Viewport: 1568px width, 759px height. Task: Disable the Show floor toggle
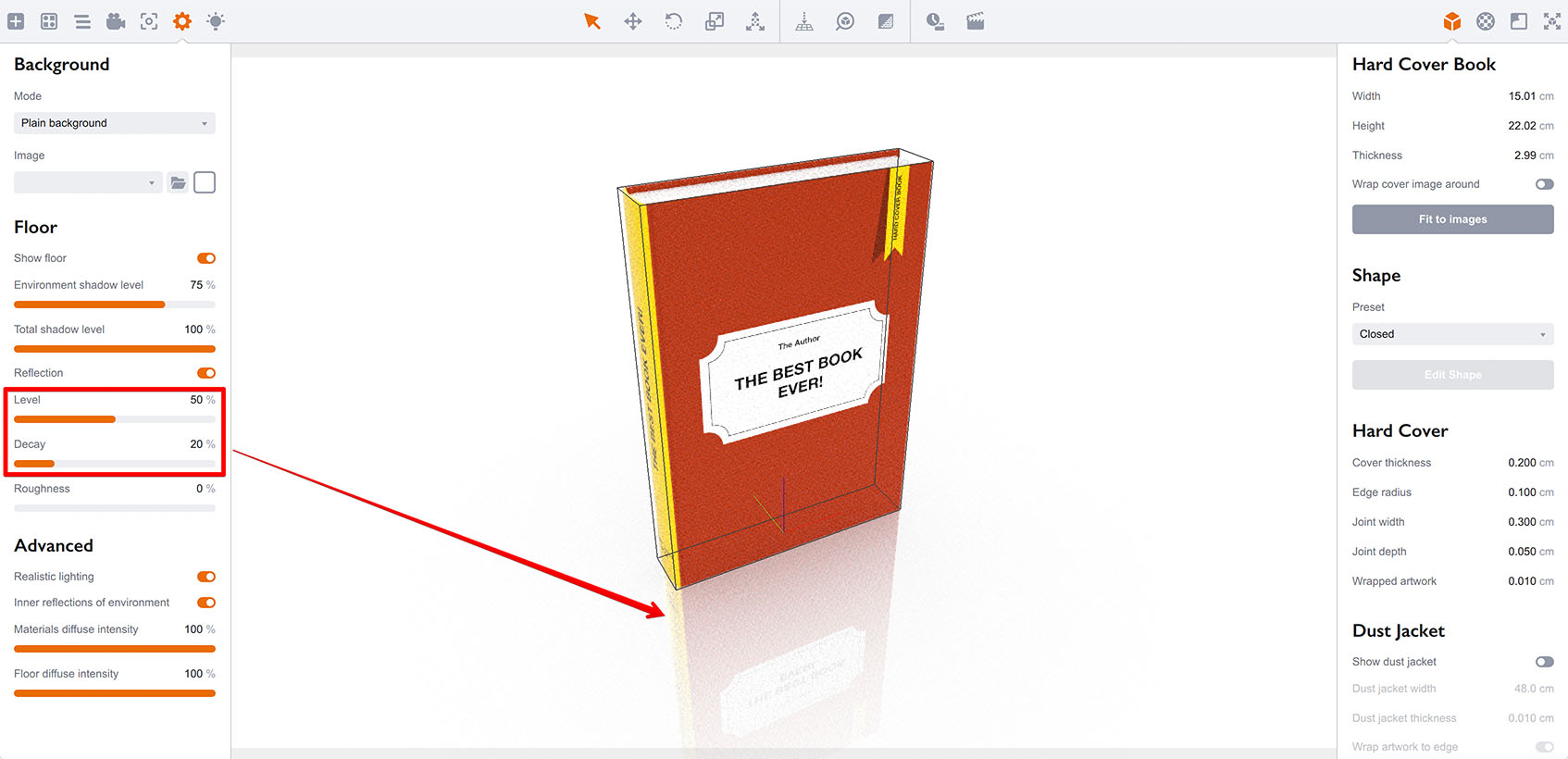206,258
